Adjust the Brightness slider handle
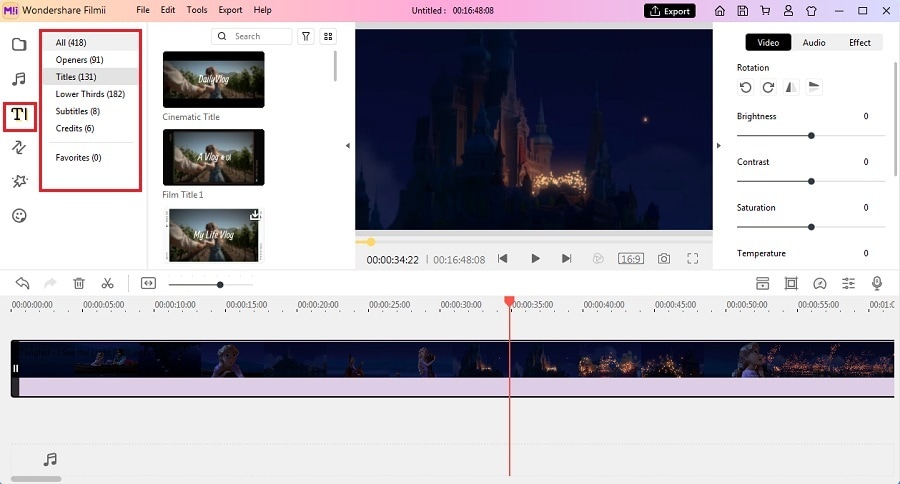Image resolution: width=900 pixels, height=484 pixels. pyautogui.click(x=811, y=135)
